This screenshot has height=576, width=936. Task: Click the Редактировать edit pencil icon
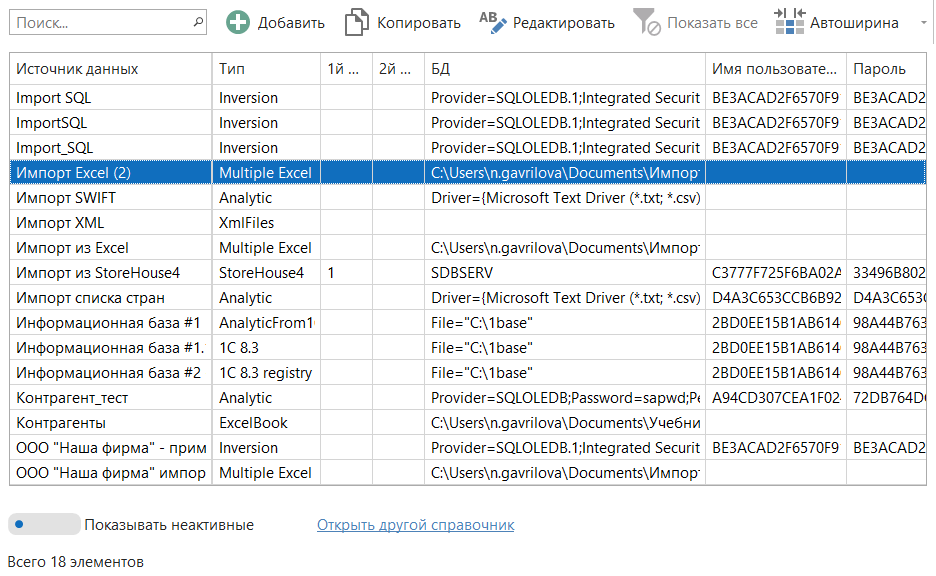click(493, 22)
